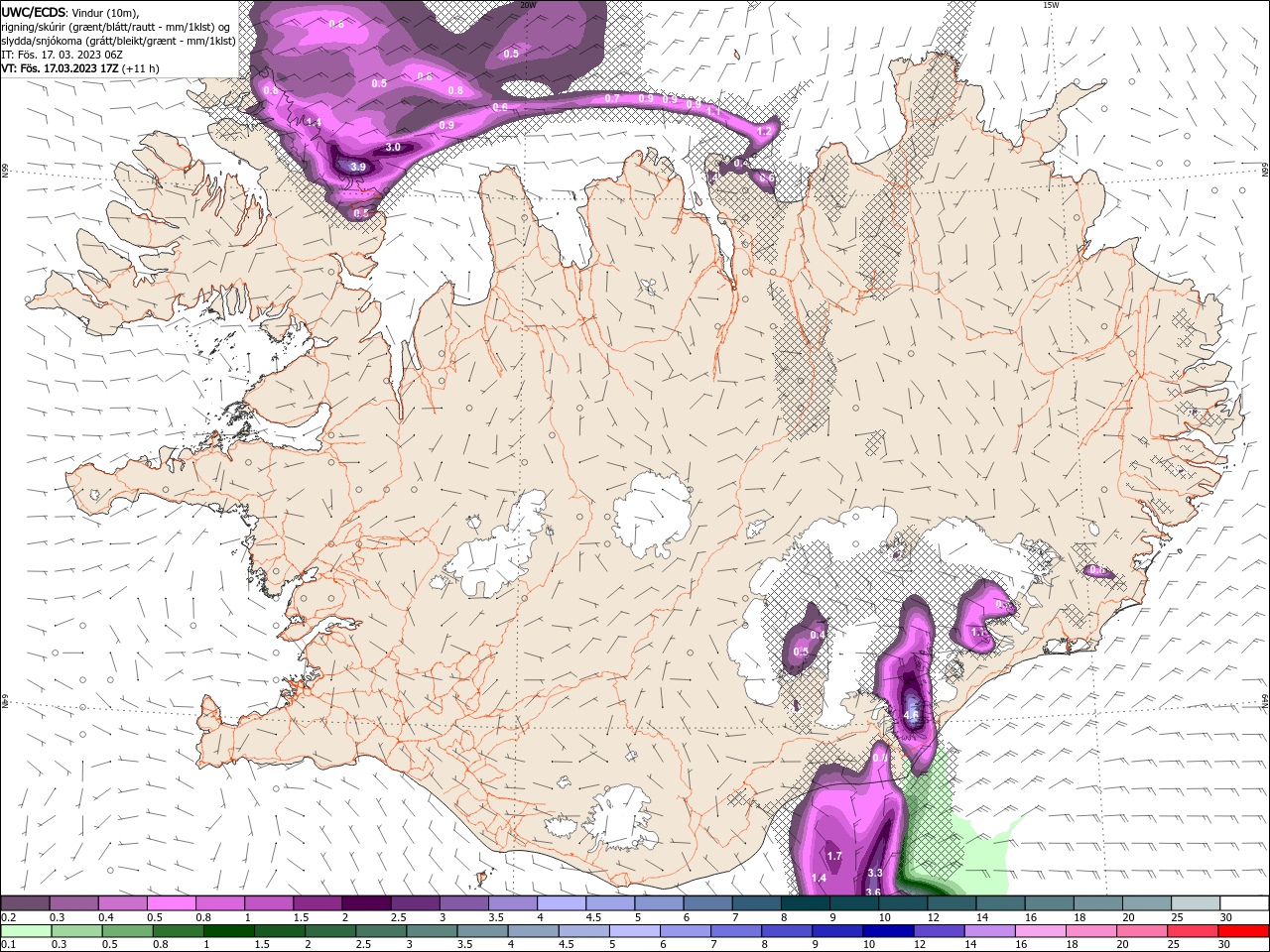This screenshot has width=1270, height=952.
Task: Select the bright red rain swatch at 30
Action: [1244, 931]
